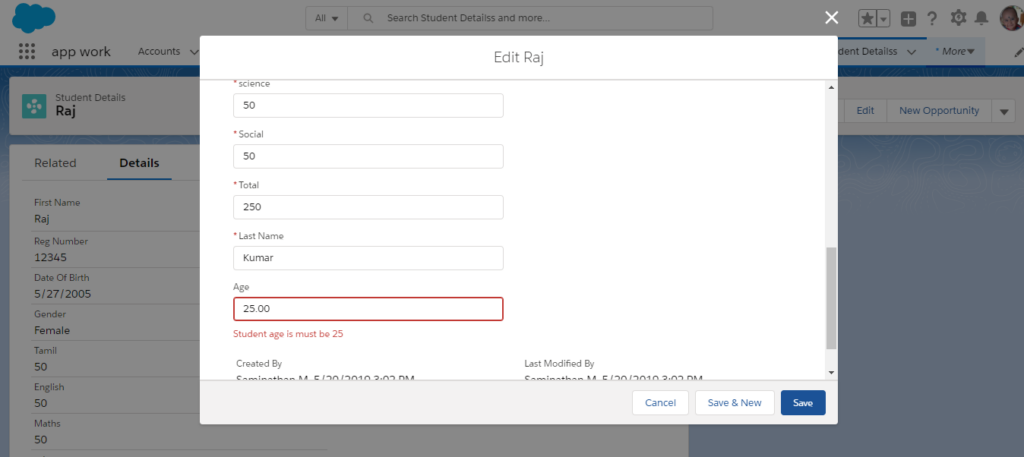Image resolution: width=1024 pixels, height=457 pixels.
Task: Click the Save button
Action: tap(802, 402)
